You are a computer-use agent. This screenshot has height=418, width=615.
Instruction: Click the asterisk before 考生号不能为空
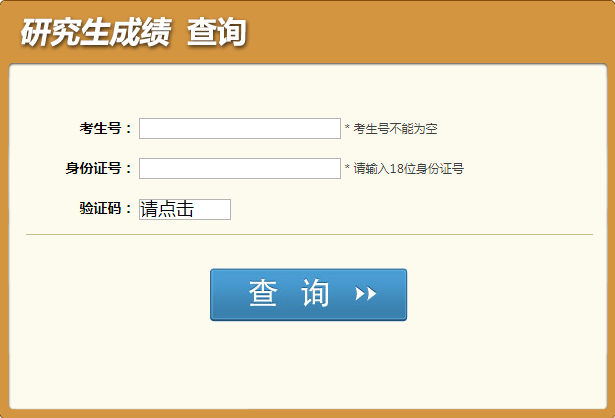pyautogui.click(x=347, y=127)
